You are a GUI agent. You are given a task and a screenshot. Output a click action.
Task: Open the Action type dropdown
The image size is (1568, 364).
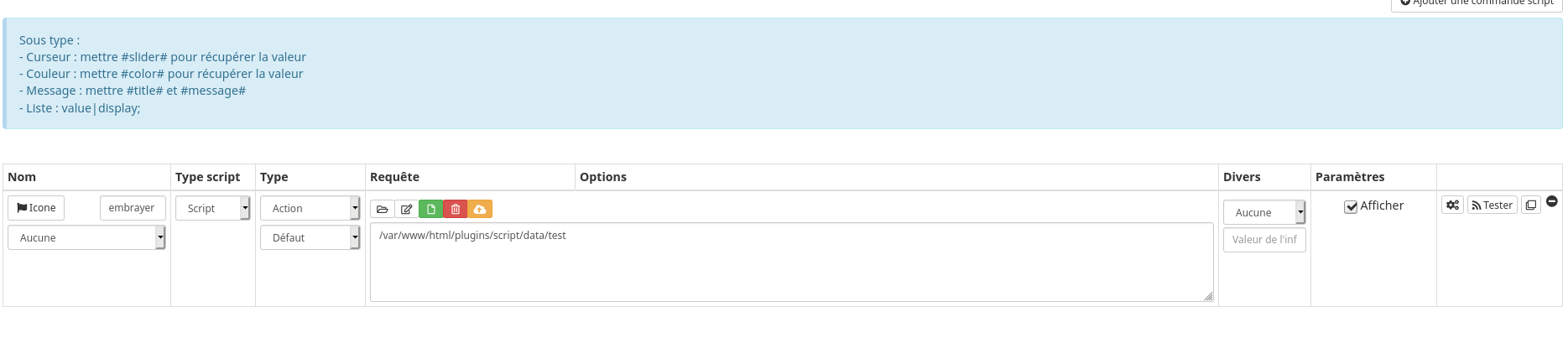(310, 208)
